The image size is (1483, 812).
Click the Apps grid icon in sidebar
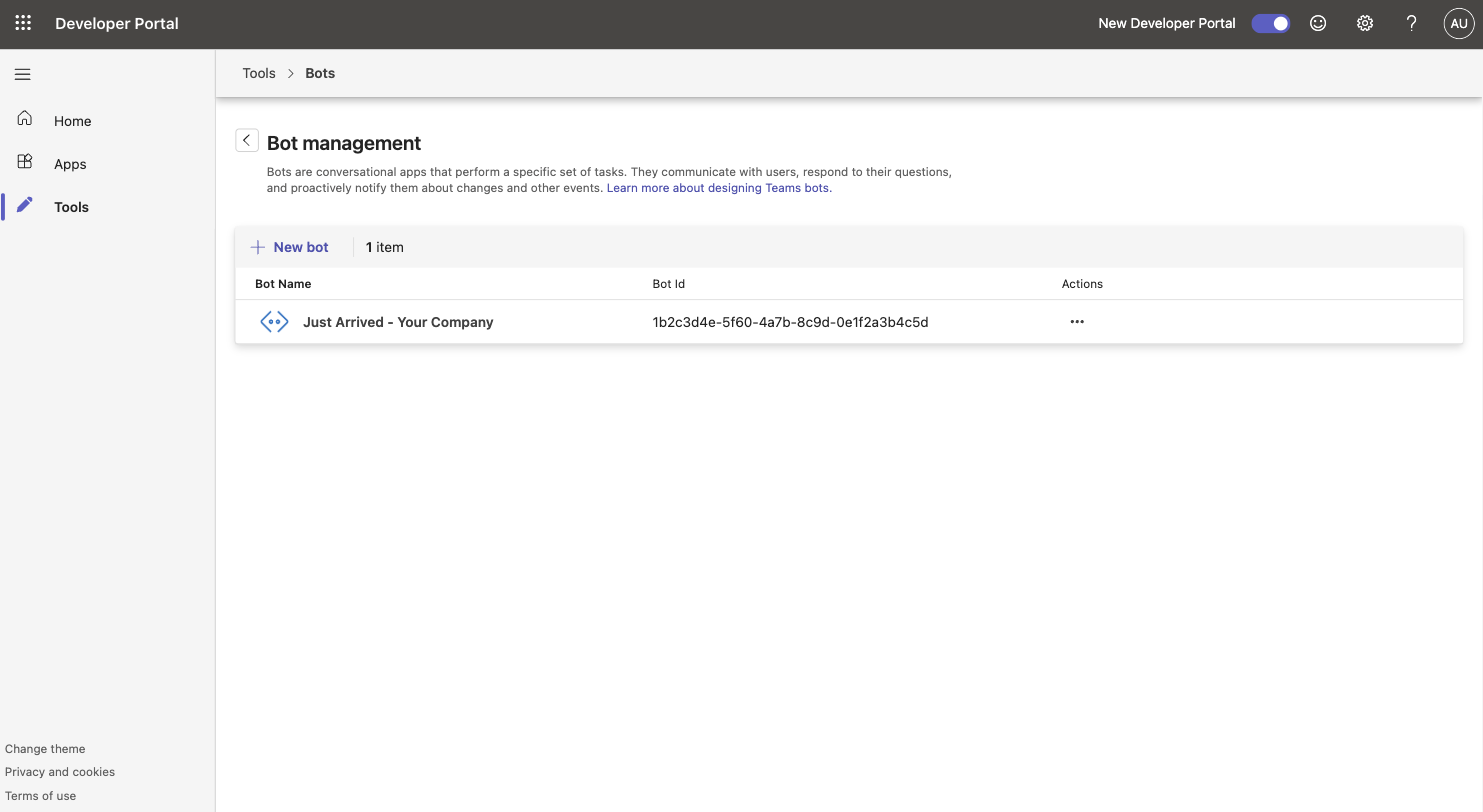tap(25, 162)
